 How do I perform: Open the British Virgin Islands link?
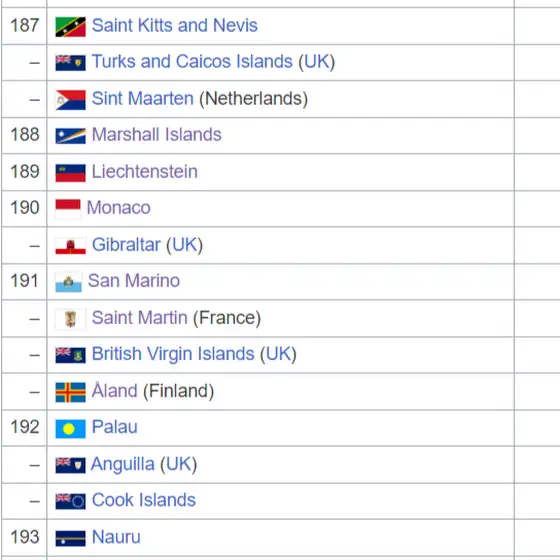click(173, 354)
